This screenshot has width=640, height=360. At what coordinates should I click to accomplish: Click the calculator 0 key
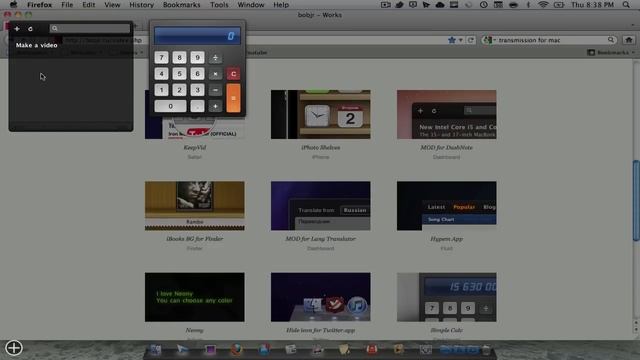tap(171, 106)
